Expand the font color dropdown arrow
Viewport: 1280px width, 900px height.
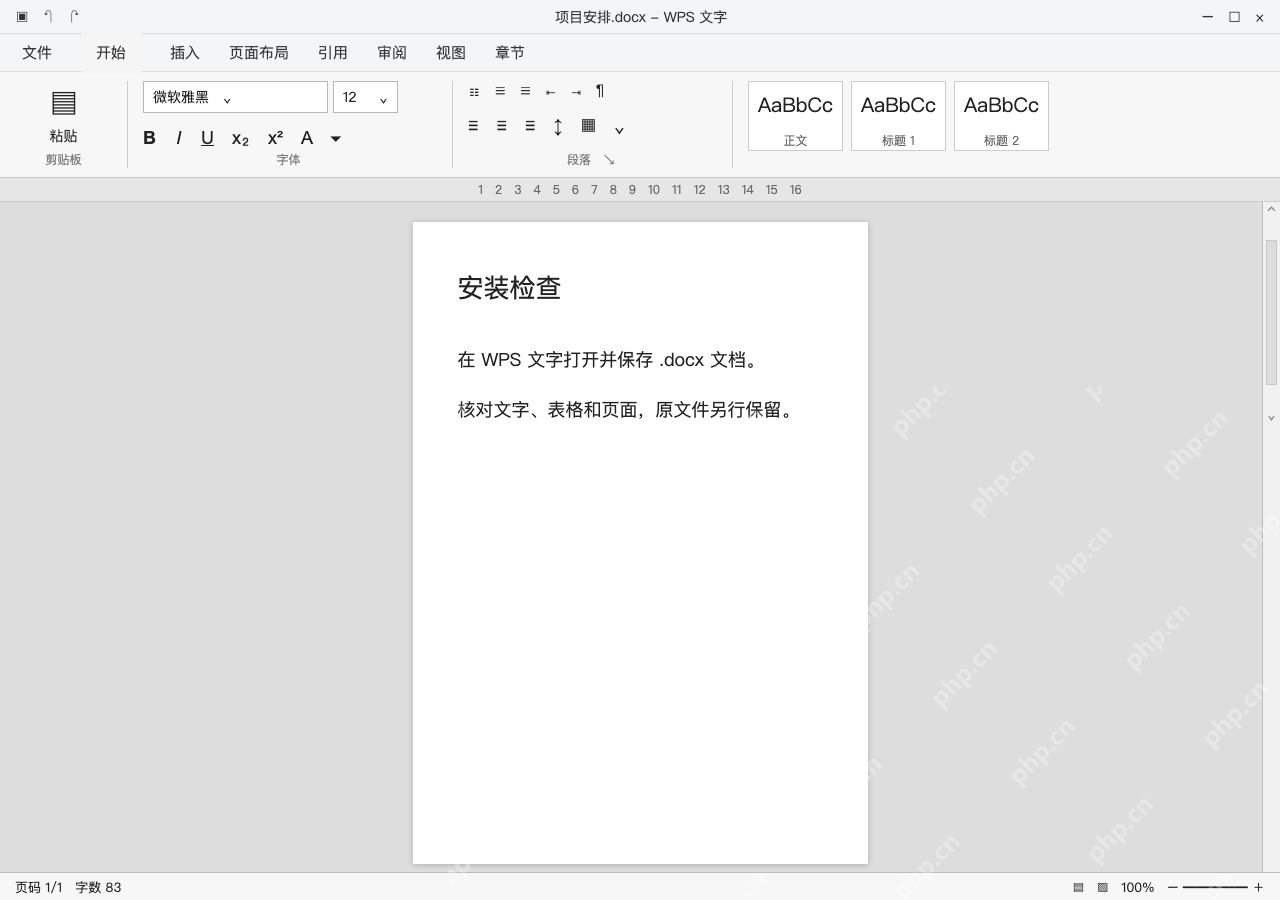tap(336, 139)
